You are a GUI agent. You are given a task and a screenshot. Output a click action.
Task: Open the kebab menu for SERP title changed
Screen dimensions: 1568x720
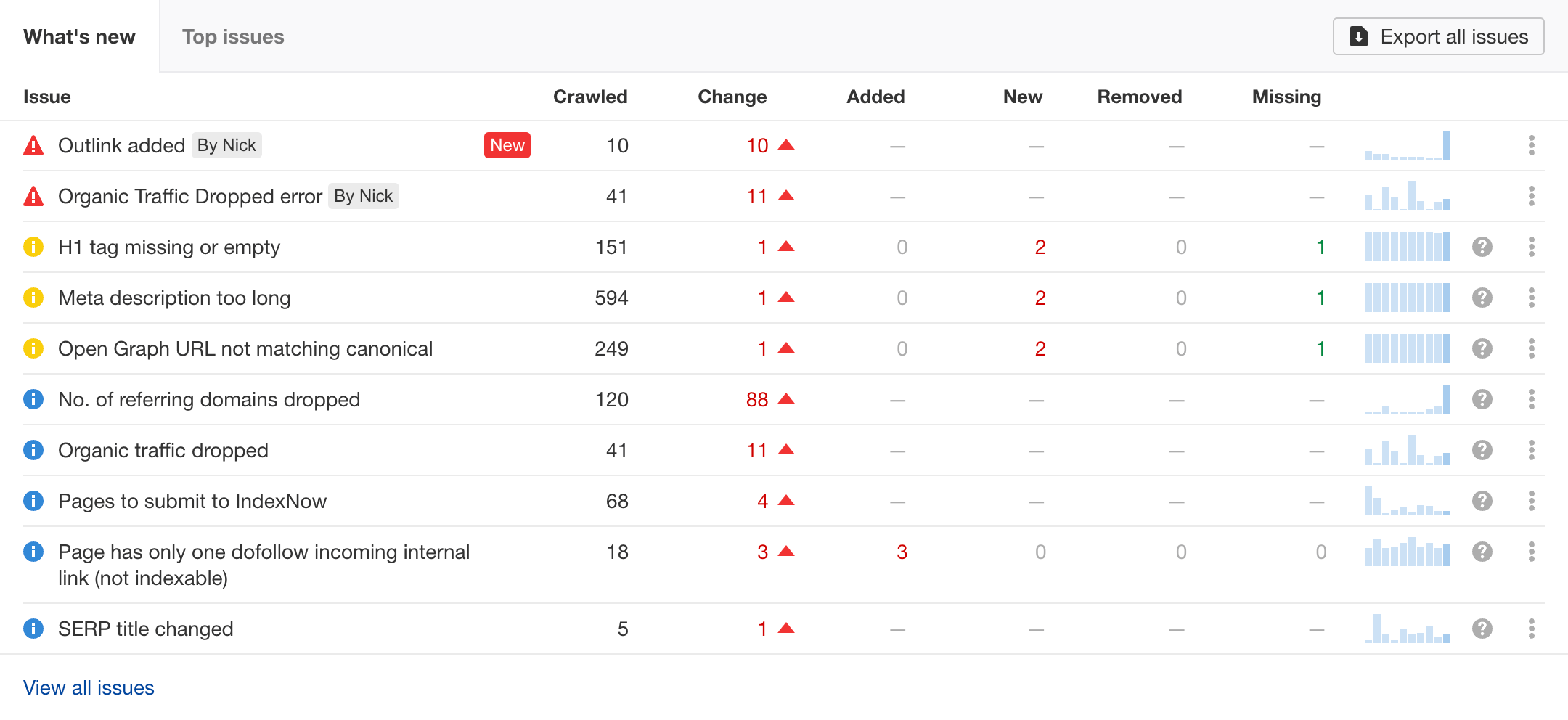(x=1532, y=629)
